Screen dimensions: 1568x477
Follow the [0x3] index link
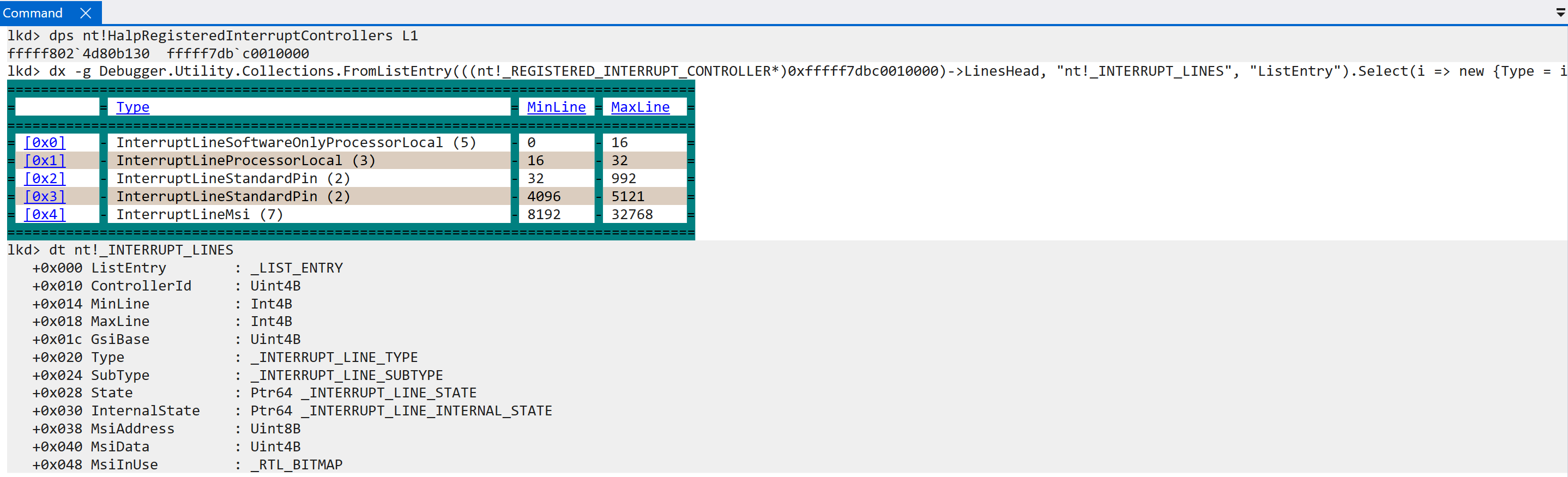[45, 196]
